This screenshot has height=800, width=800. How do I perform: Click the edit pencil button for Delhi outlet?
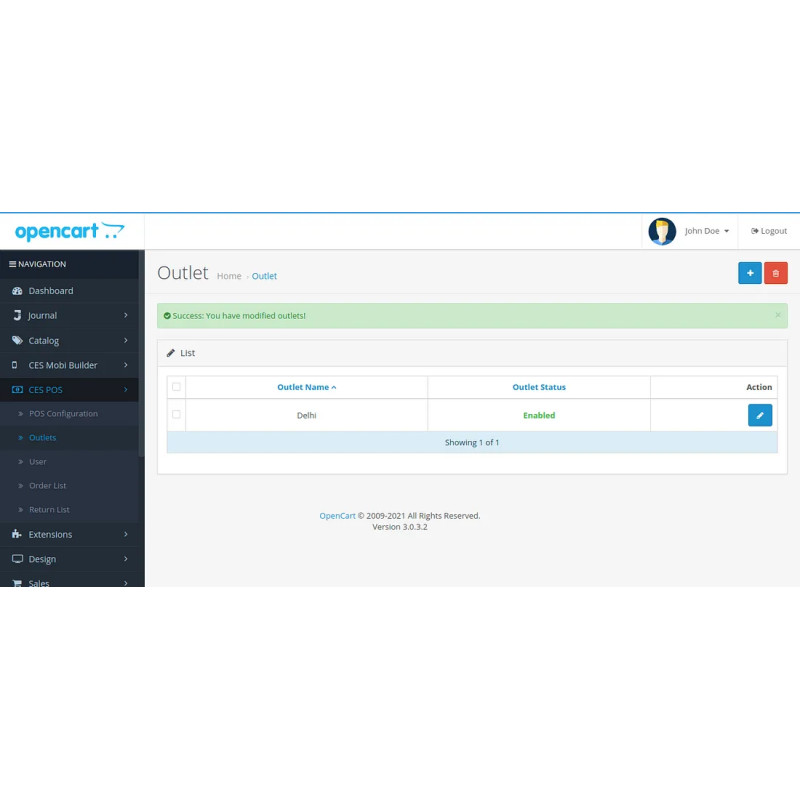click(x=760, y=415)
